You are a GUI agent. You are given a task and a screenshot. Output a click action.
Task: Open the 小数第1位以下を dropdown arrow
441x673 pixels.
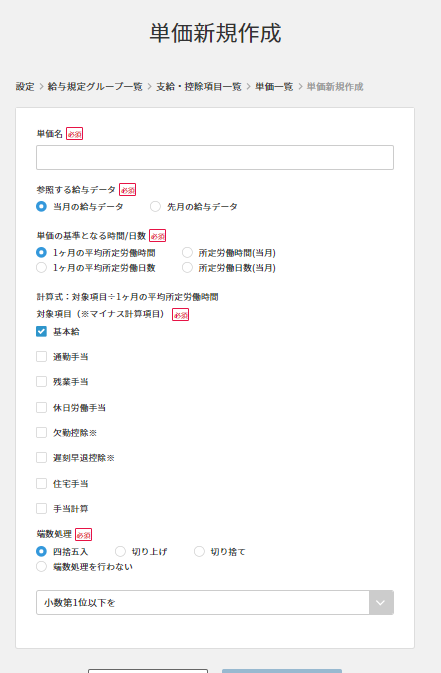click(x=381, y=603)
